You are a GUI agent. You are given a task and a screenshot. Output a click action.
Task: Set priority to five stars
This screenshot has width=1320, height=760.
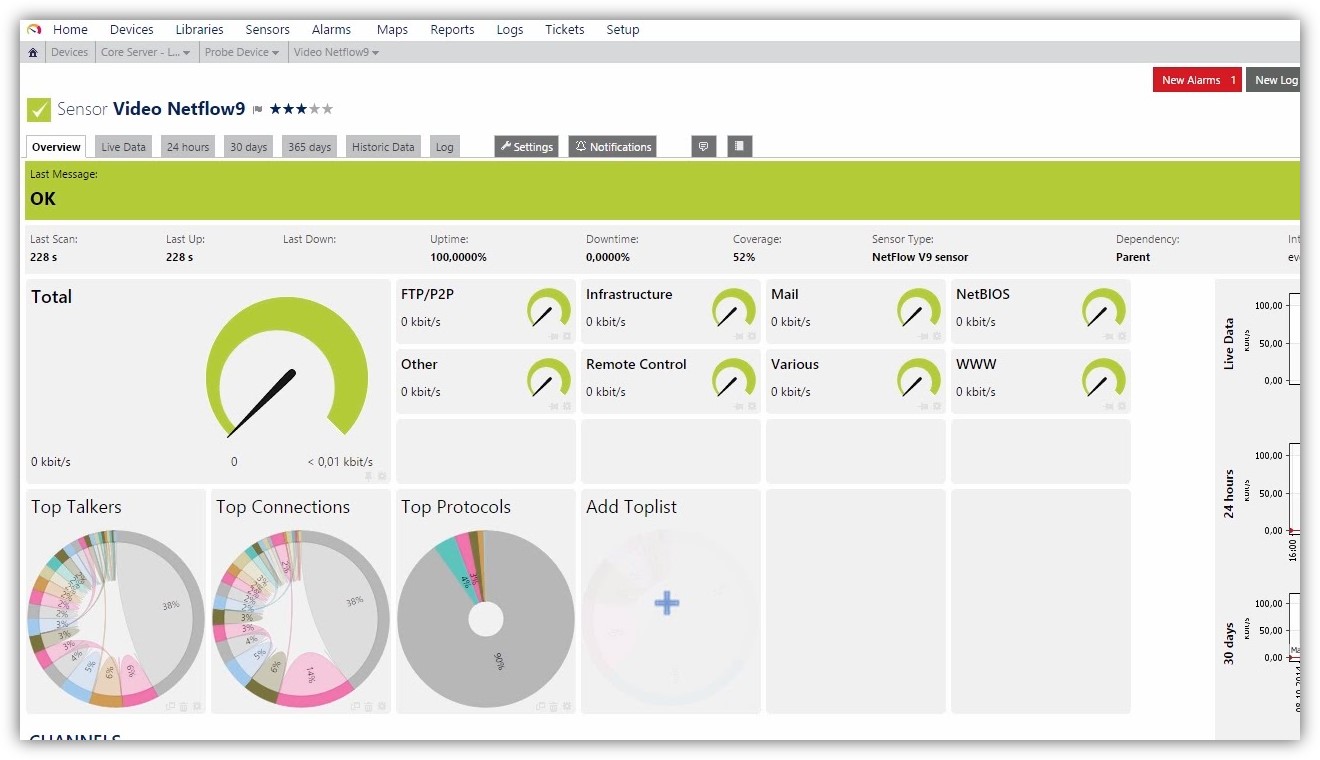(x=327, y=109)
